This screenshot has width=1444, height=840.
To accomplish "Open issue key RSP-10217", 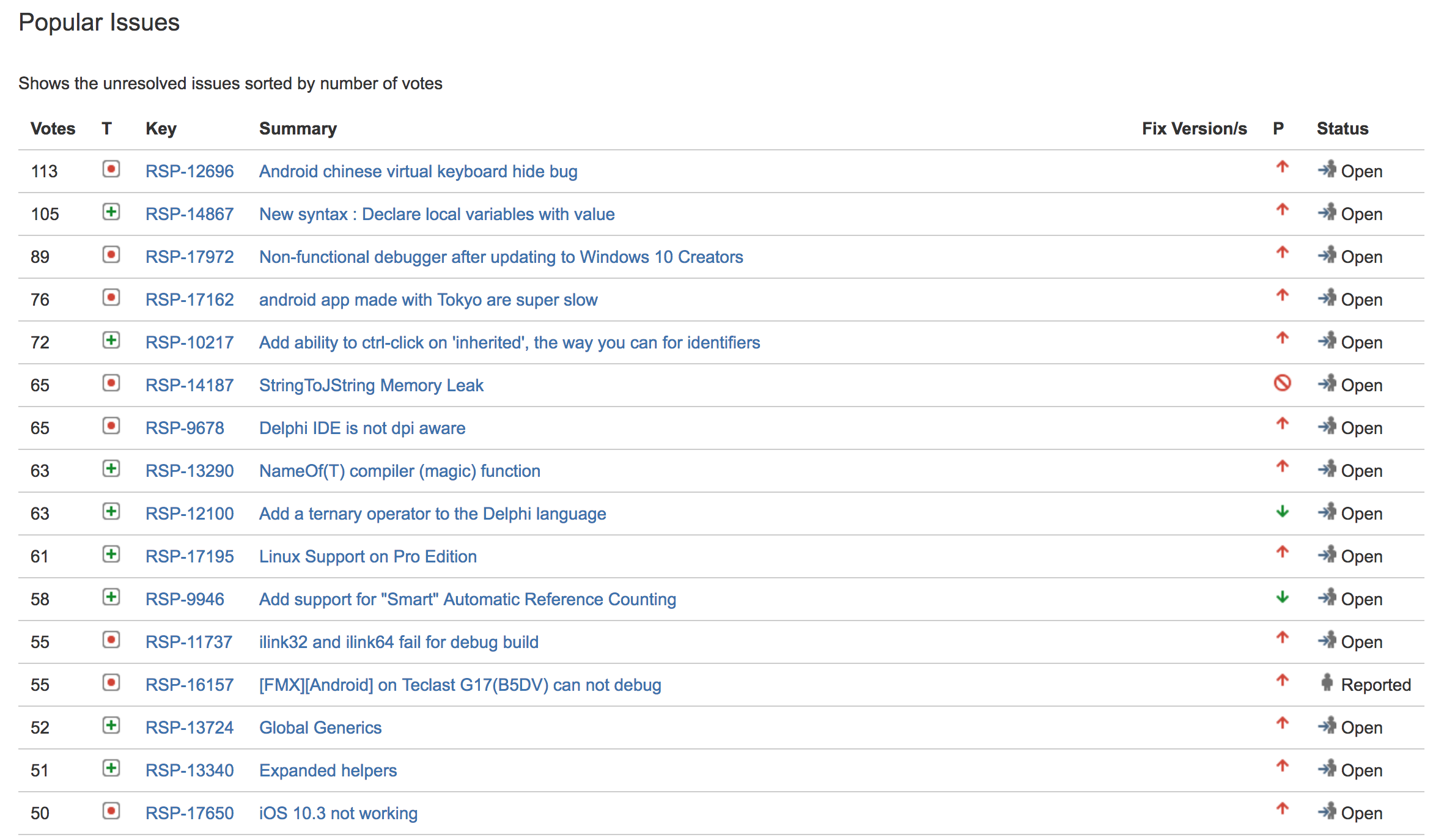I will (190, 342).
